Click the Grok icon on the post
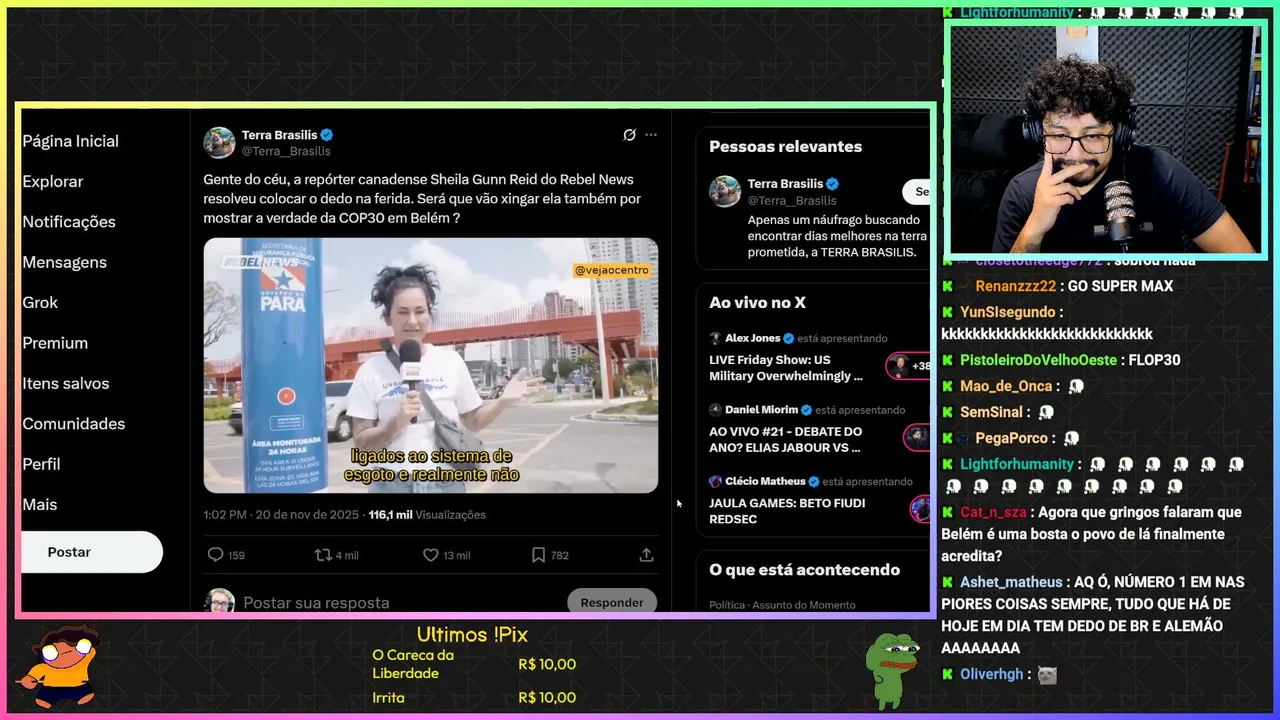Screen dimensions: 1280x720 (629, 135)
